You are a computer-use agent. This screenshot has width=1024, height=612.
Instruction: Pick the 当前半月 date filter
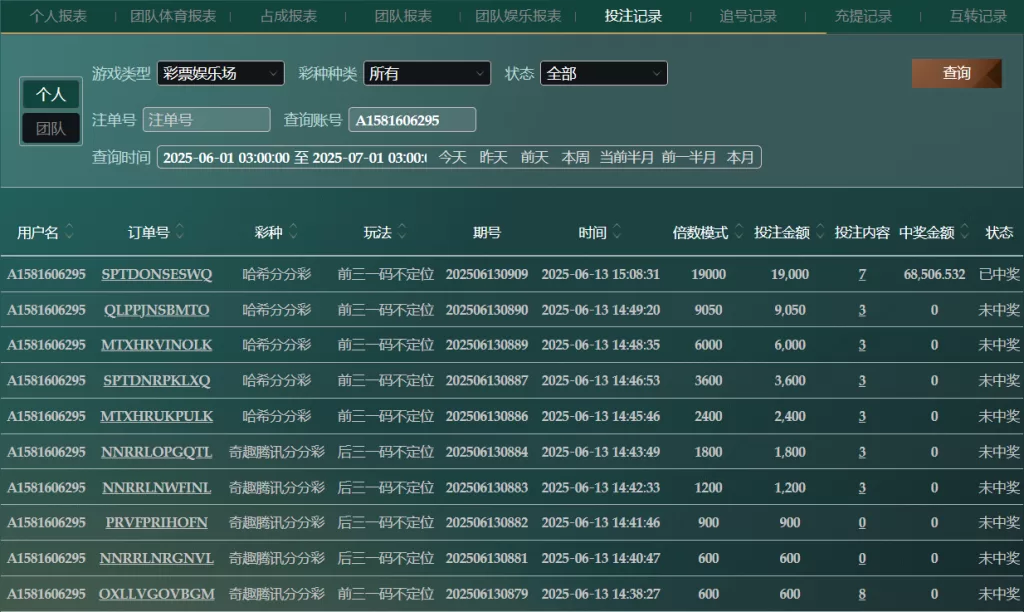pos(626,157)
